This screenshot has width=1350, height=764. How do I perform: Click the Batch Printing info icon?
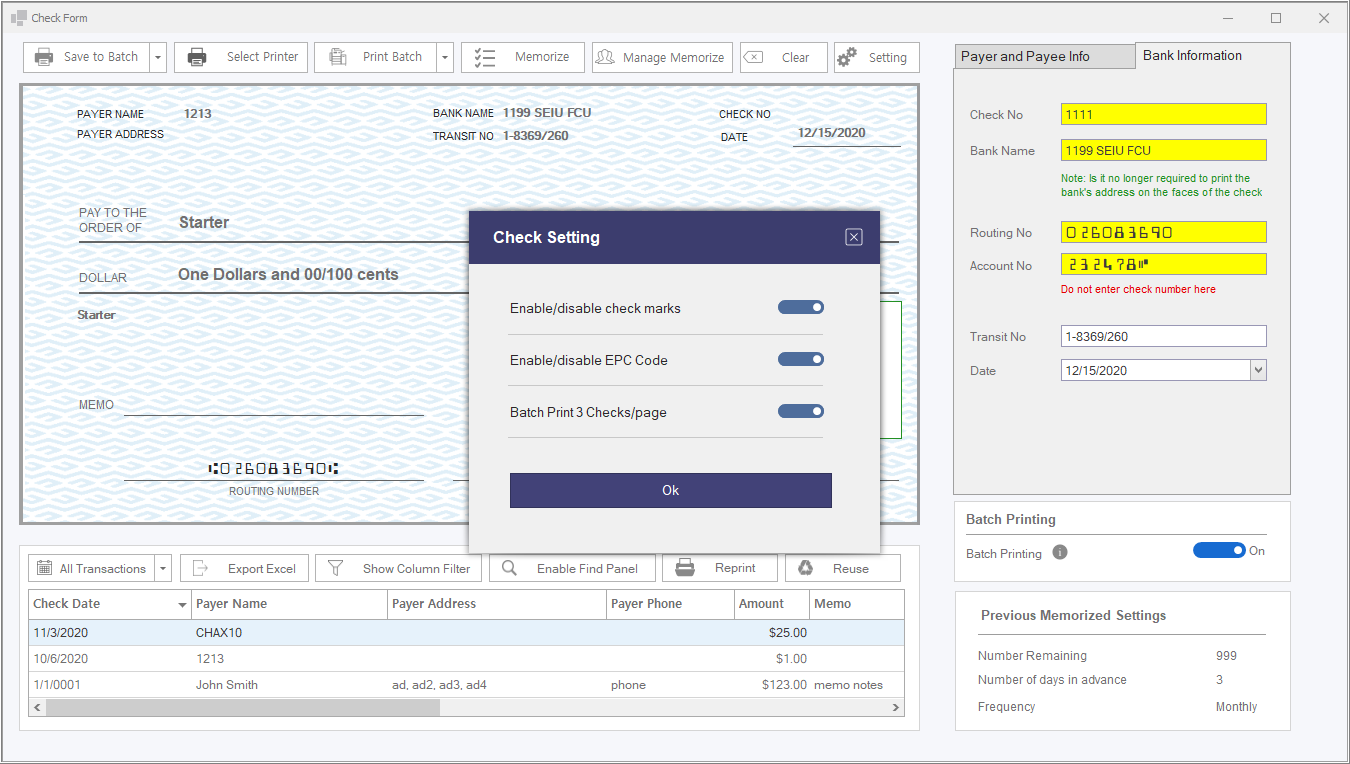[x=1060, y=552]
